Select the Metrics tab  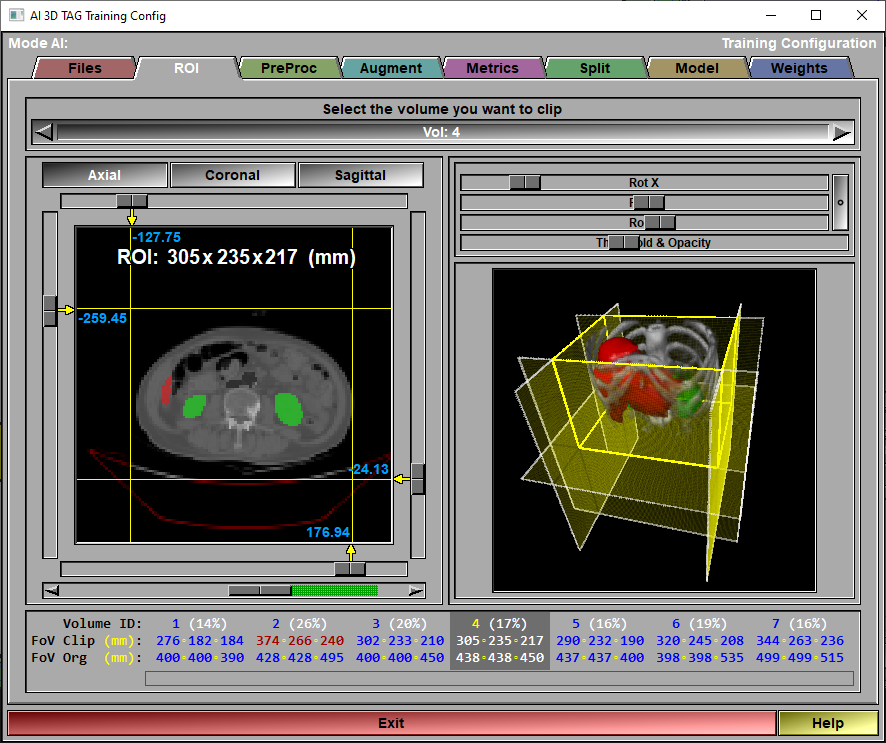493,68
